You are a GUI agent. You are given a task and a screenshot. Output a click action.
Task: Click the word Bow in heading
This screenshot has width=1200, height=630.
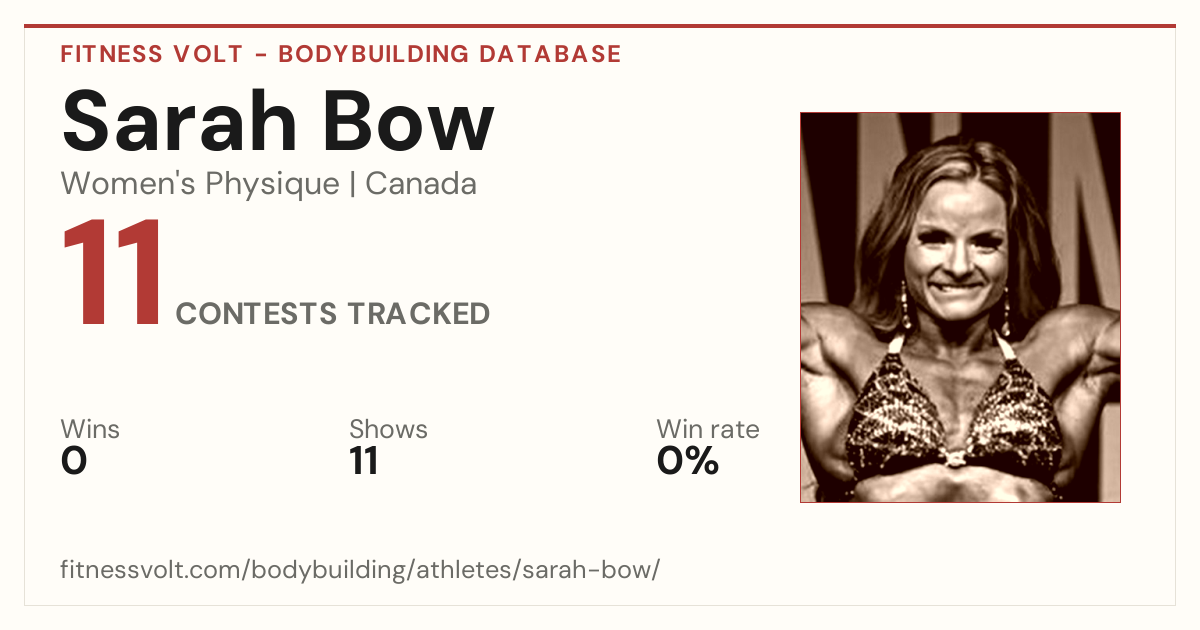(416, 120)
